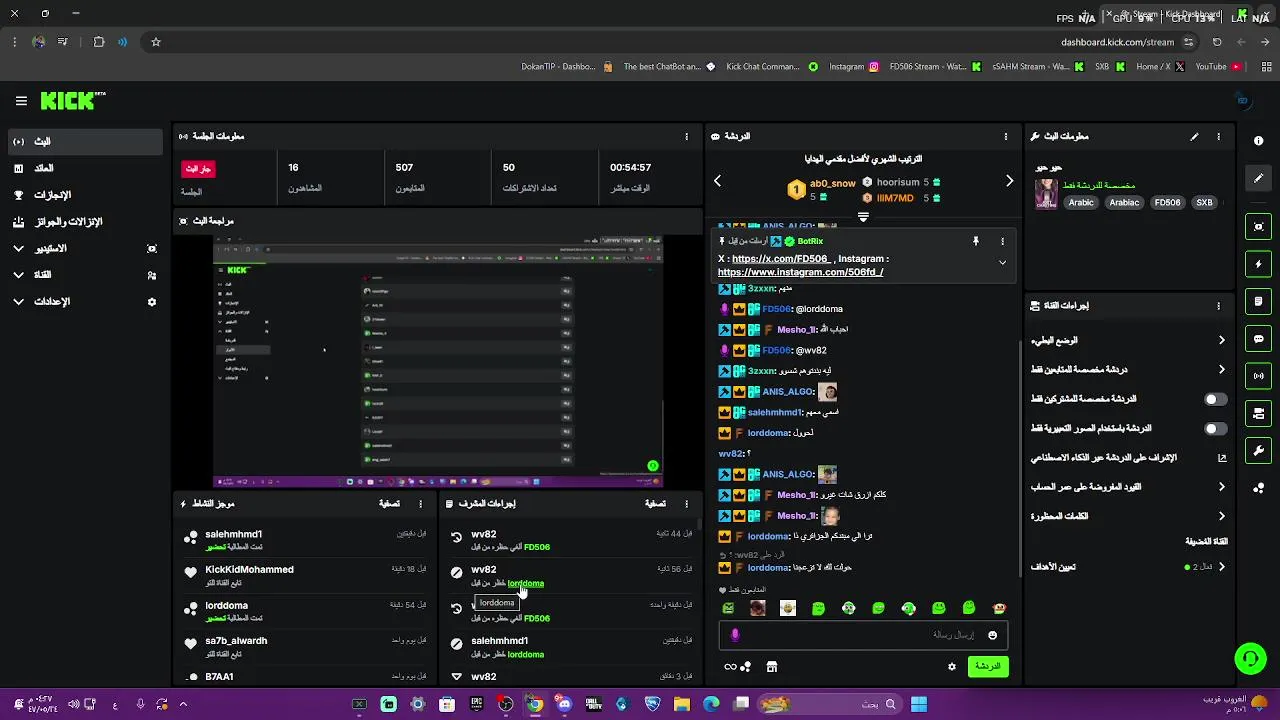
Task: Go to previous leaderboard page arrow
Action: (717, 181)
